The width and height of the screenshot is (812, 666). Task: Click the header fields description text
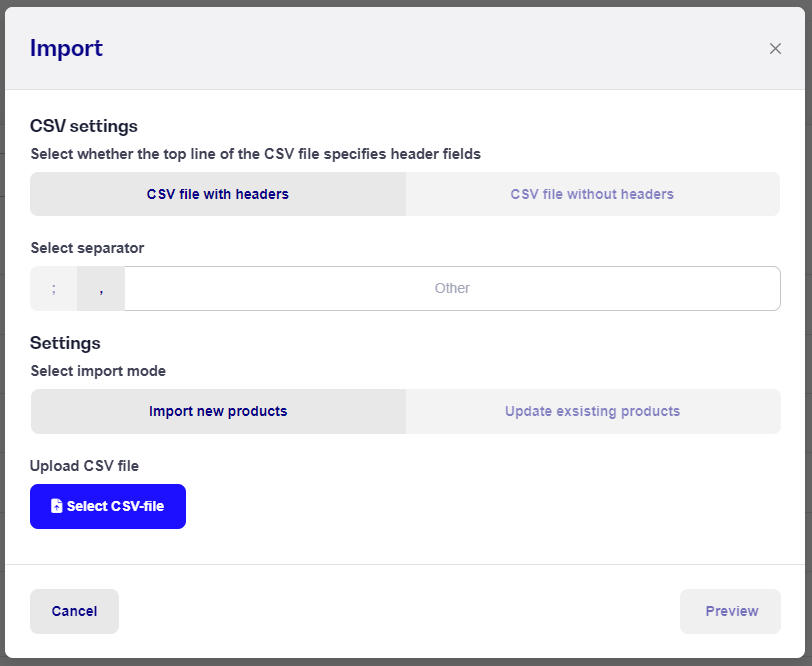pyautogui.click(x=256, y=154)
